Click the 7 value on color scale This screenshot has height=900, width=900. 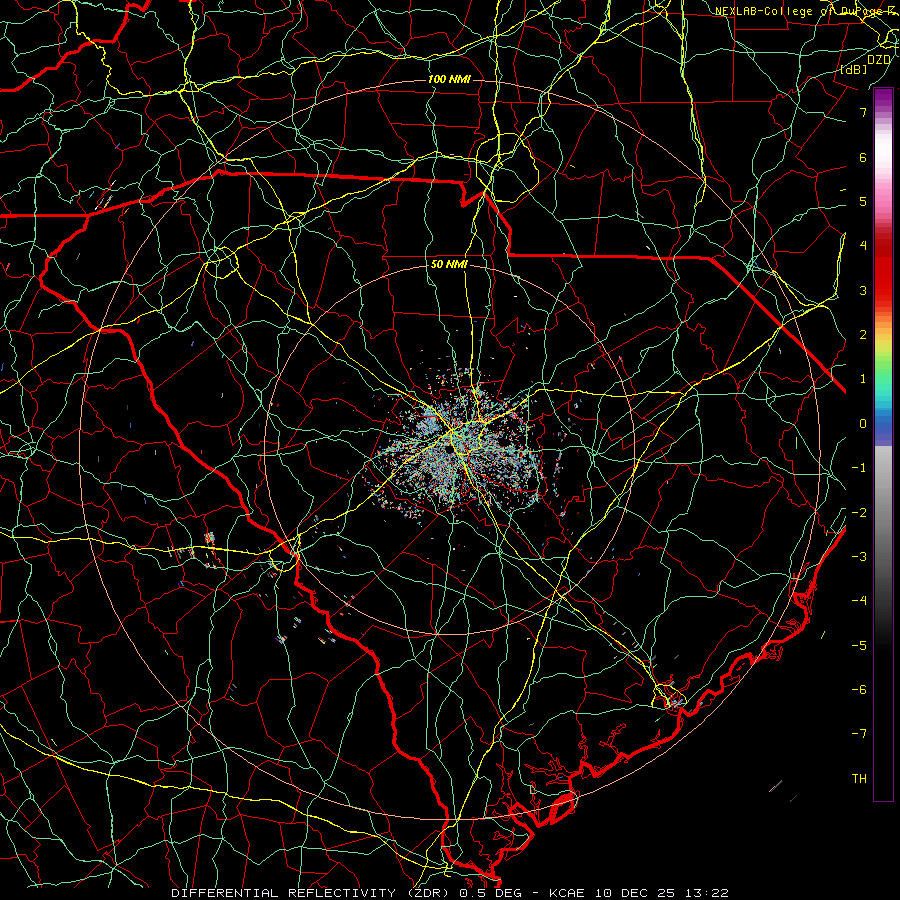863,112
